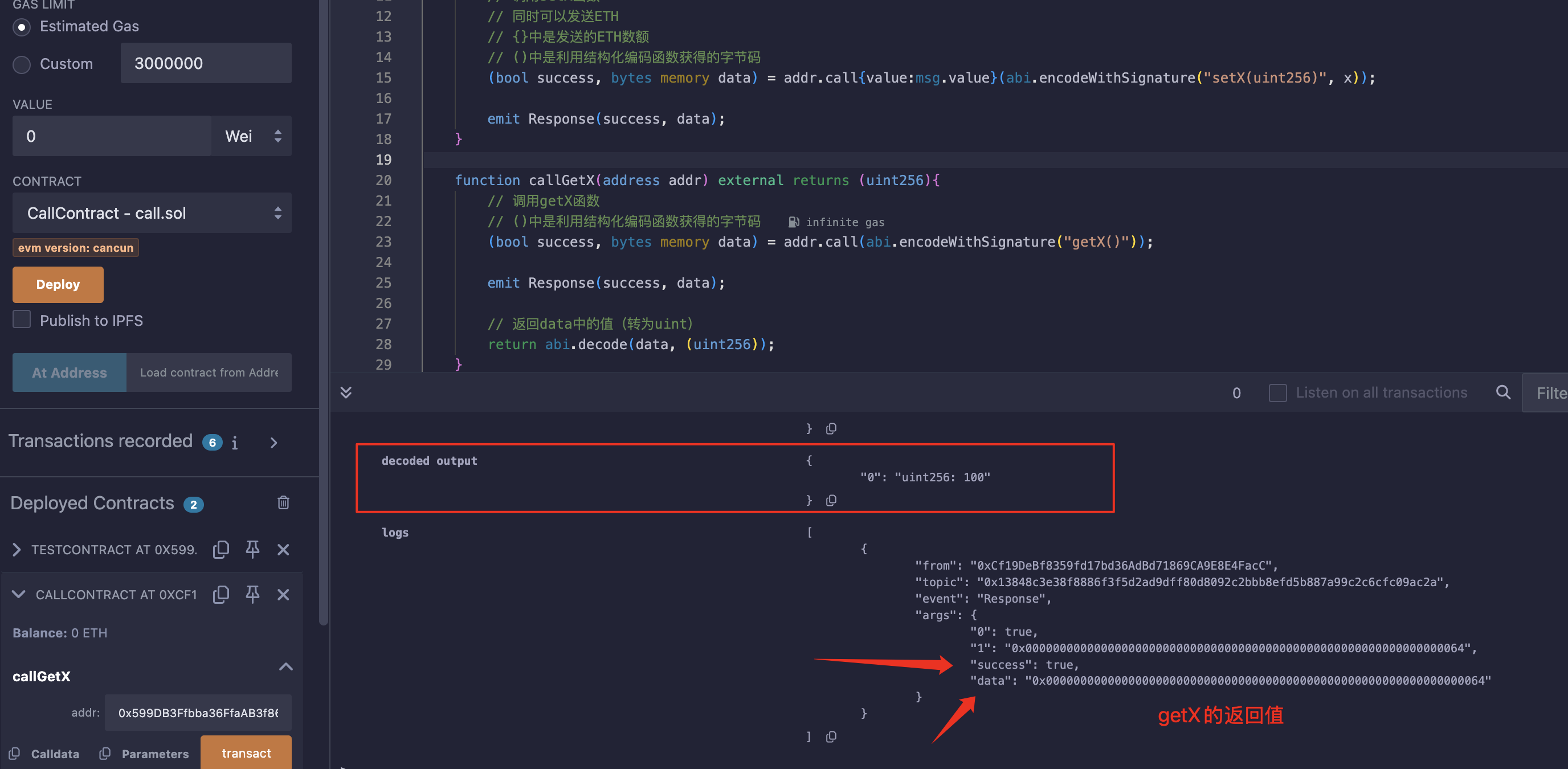Select the Estimated Gas radio button

tap(22, 27)
